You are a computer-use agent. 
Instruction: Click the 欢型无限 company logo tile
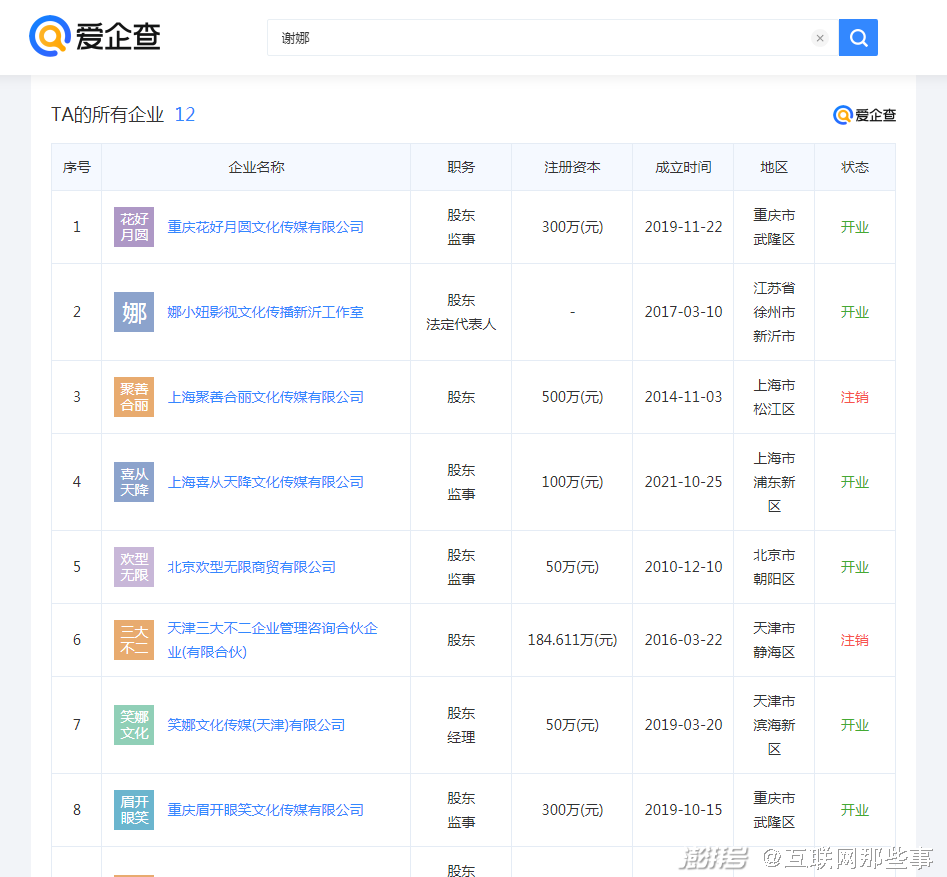134,567
